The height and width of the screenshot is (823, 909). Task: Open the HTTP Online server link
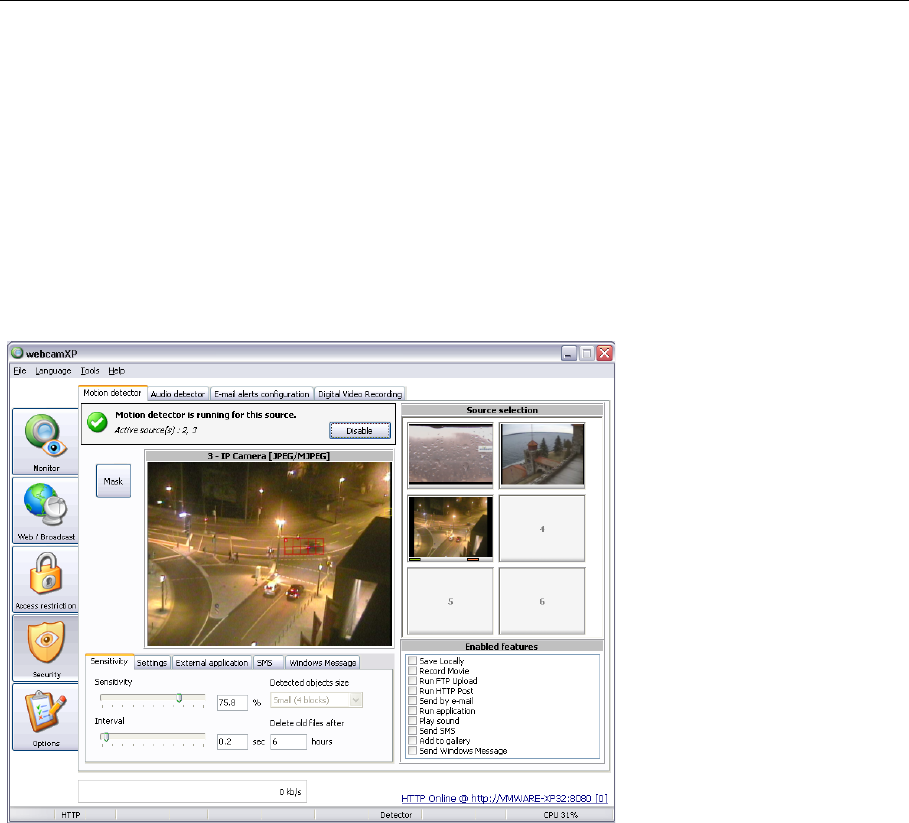pos(504,798)
